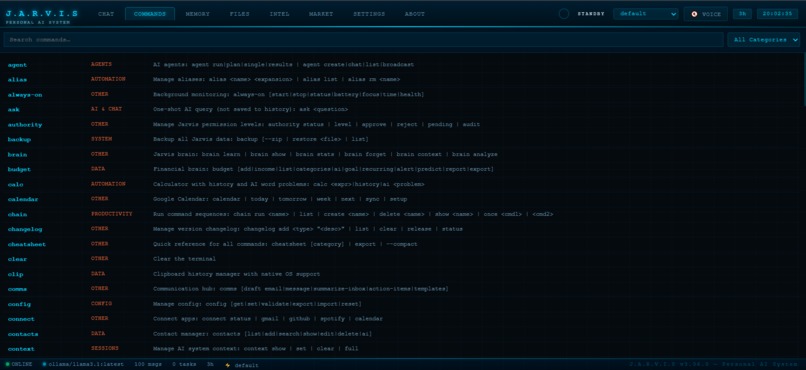Click SYSTEM category label of backup row
806x370 pixels.
(101, 139)
